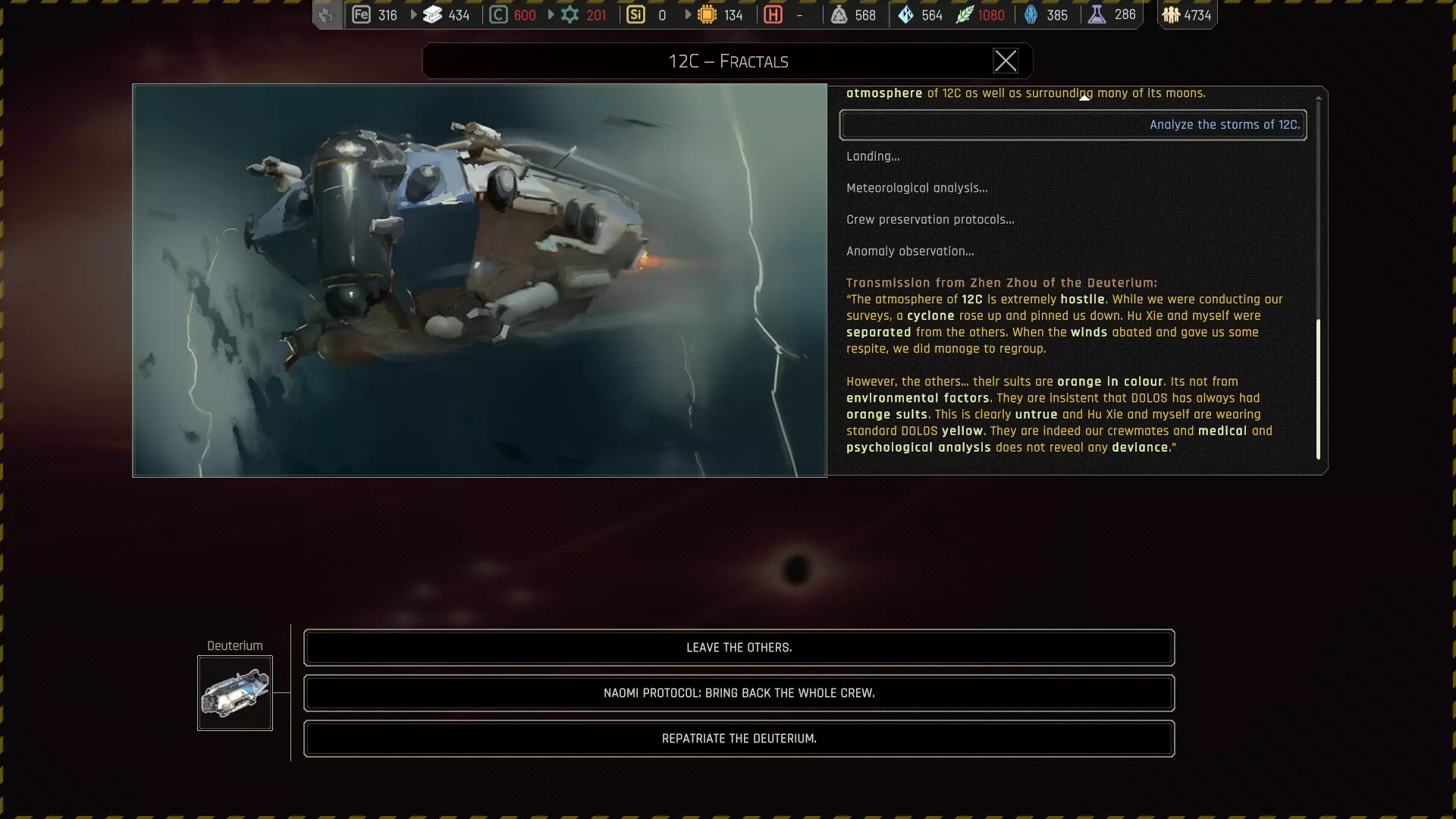Click the electronics chip resource icon

point(707,14)
